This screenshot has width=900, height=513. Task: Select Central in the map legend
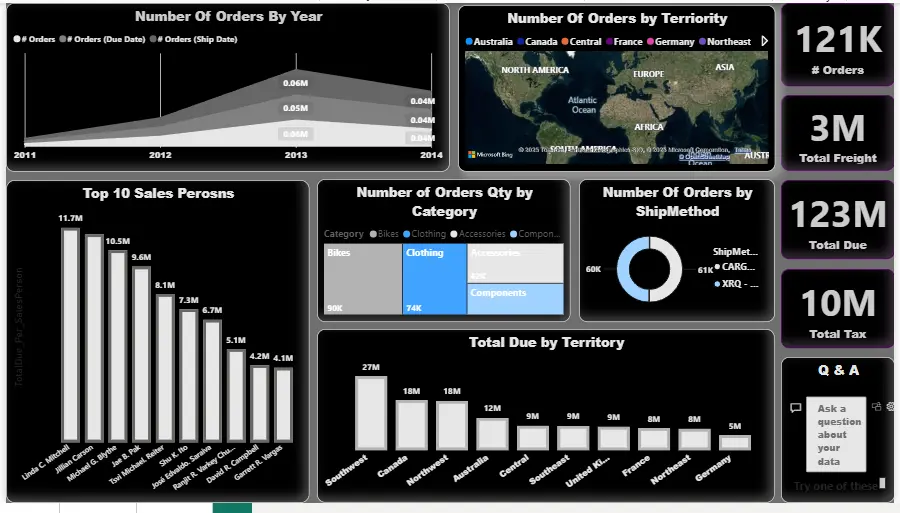point(581,42)
